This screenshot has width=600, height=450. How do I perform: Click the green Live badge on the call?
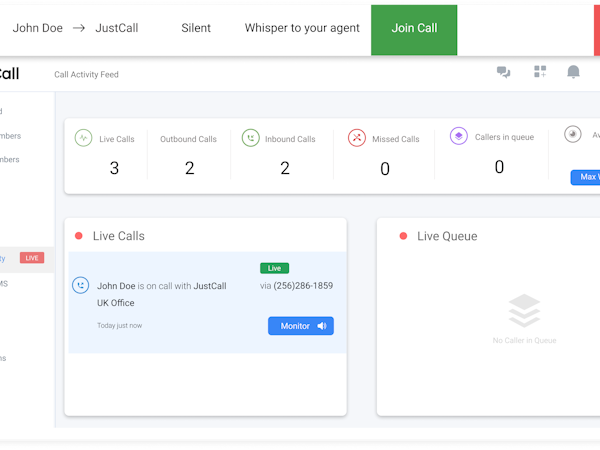(x=274, y=268)
